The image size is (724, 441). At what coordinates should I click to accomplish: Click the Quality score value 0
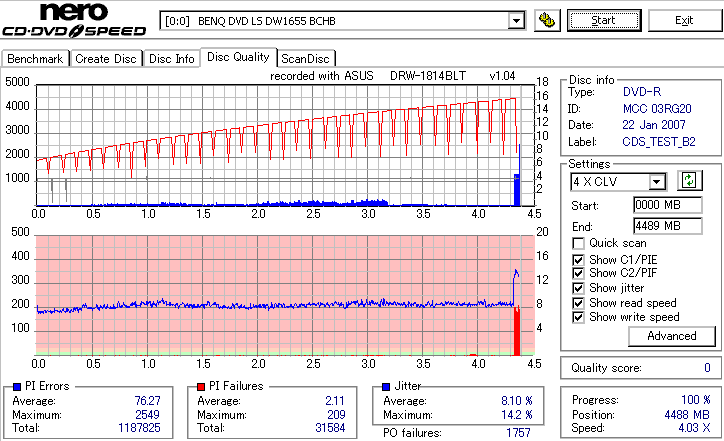707,368
